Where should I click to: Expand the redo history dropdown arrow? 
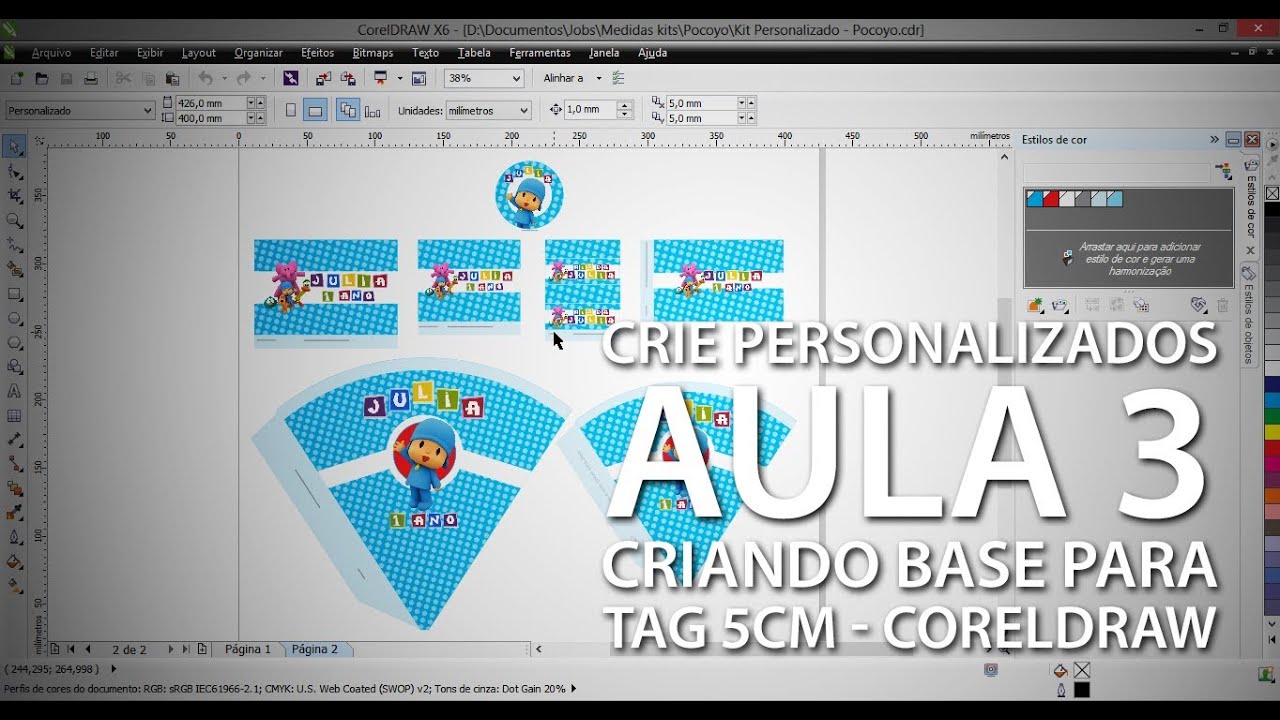263,78
